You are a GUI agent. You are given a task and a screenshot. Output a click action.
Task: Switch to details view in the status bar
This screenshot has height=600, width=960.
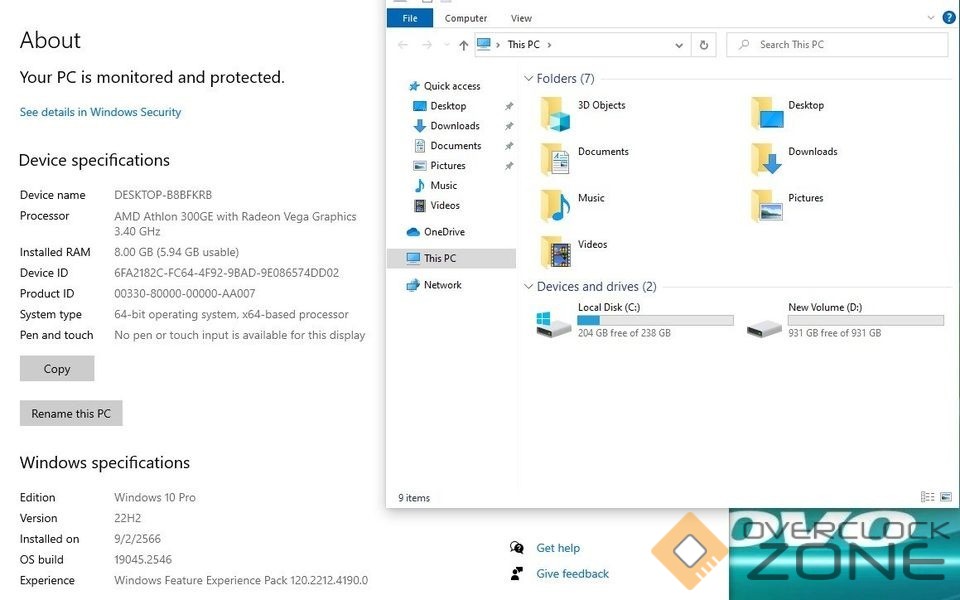click(928, 497)
